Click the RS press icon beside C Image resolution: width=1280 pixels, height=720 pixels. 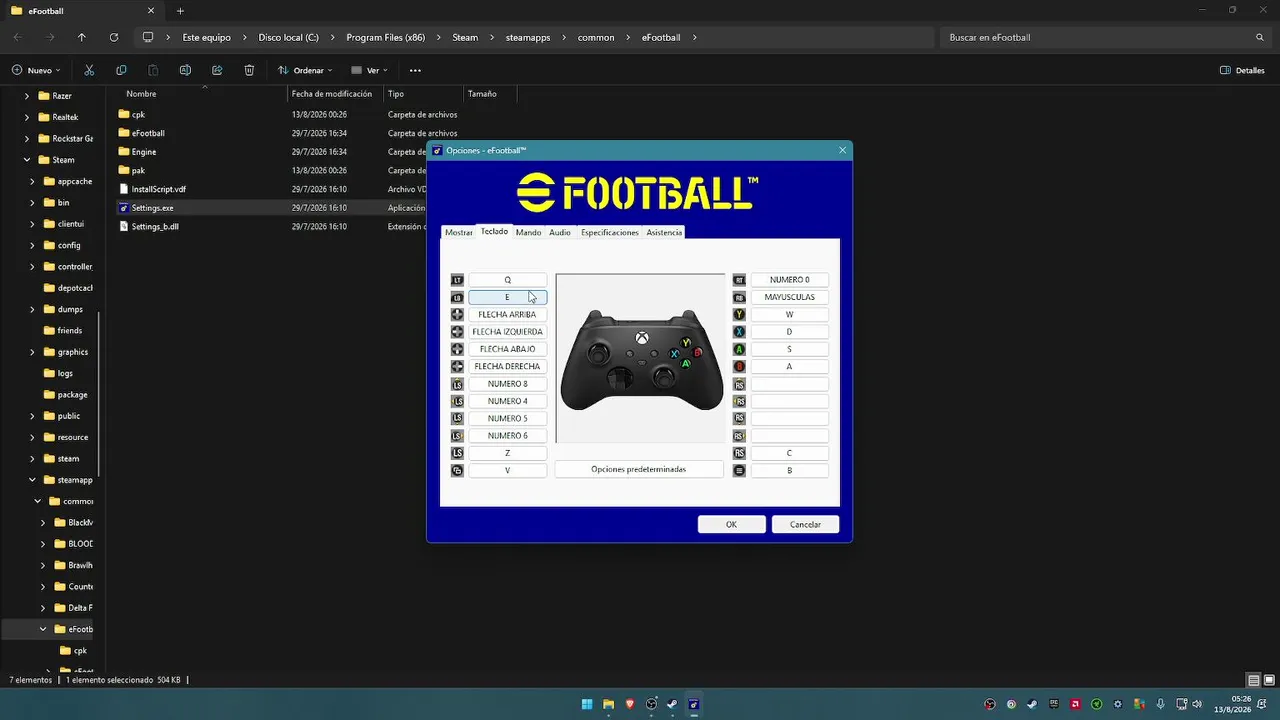pyautogui.click(x=739, y=453)
